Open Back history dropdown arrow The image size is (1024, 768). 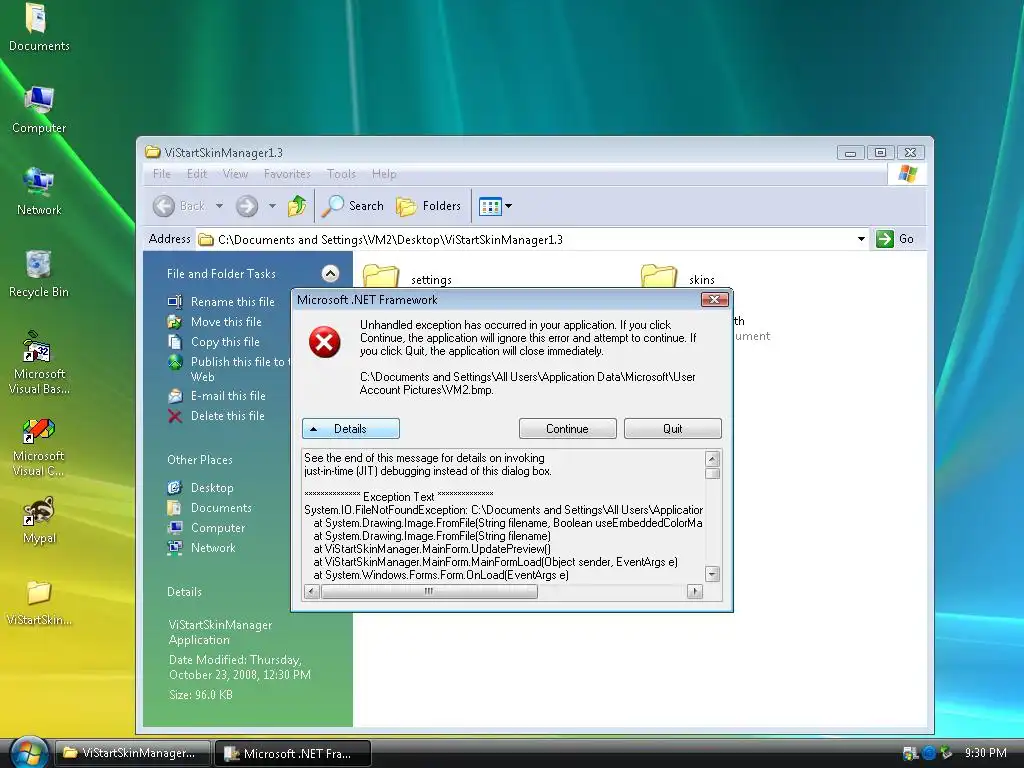(x=219, y=206)
